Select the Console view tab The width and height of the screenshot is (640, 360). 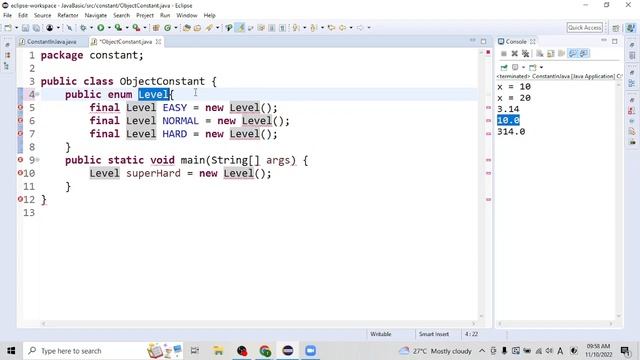coord(516,42)
